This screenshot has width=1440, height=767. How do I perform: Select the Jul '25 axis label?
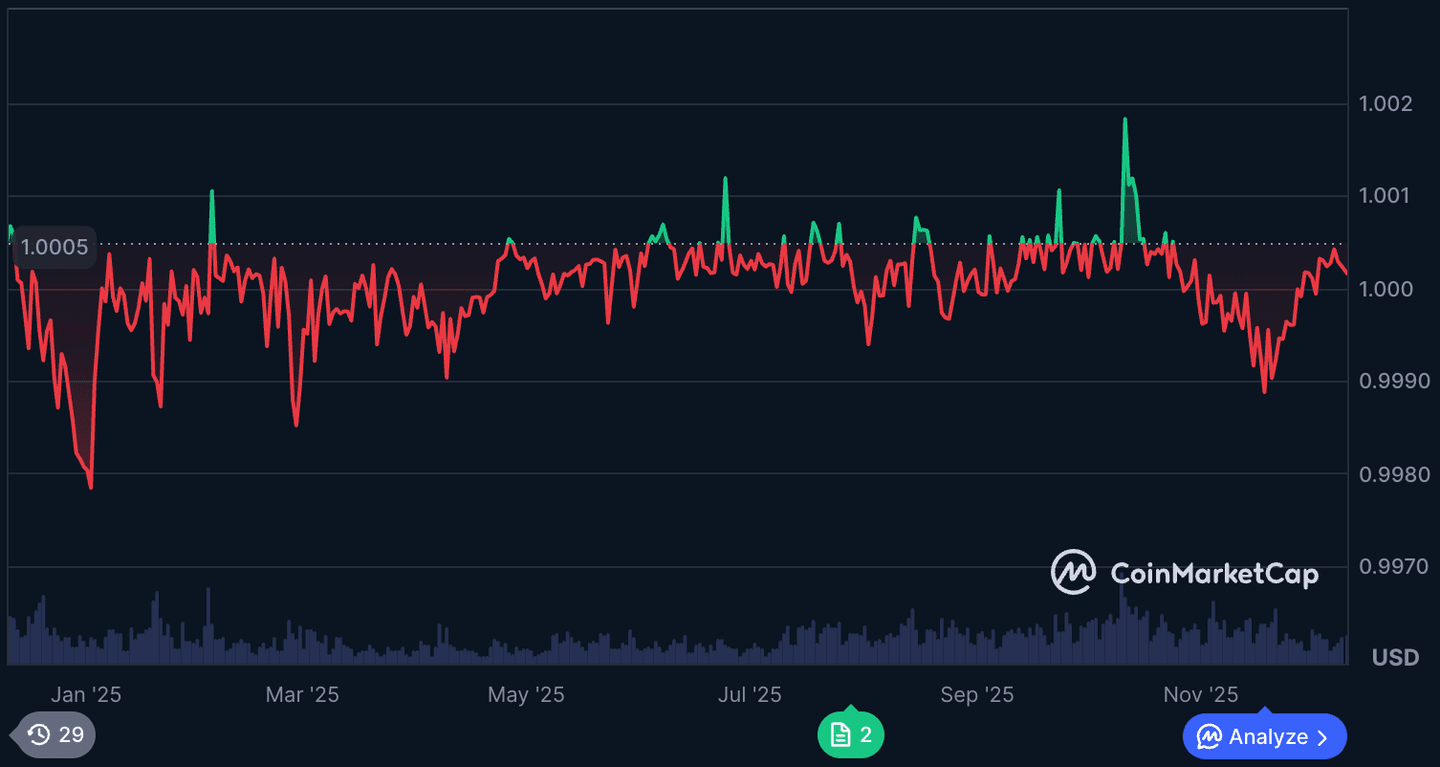(750, 693)
